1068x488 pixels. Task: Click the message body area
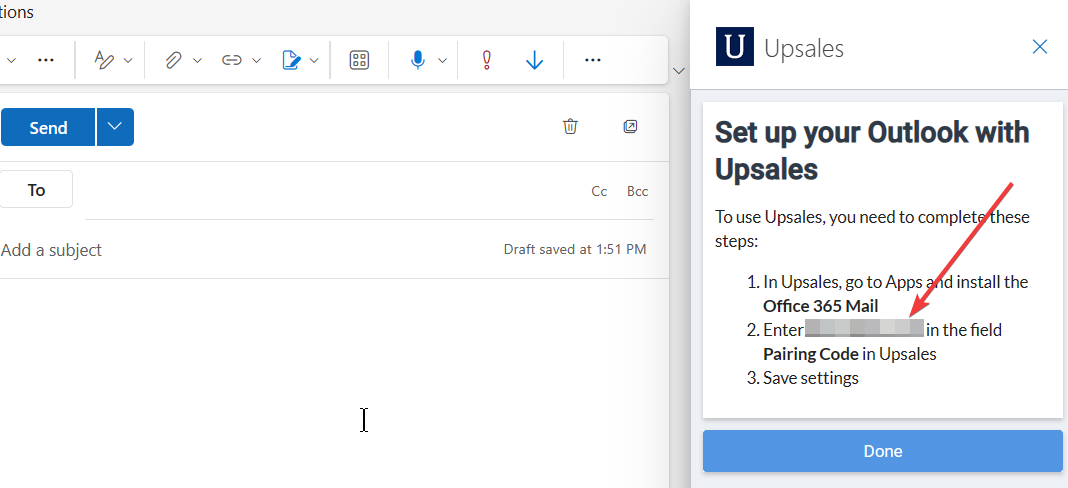(334, 382)
